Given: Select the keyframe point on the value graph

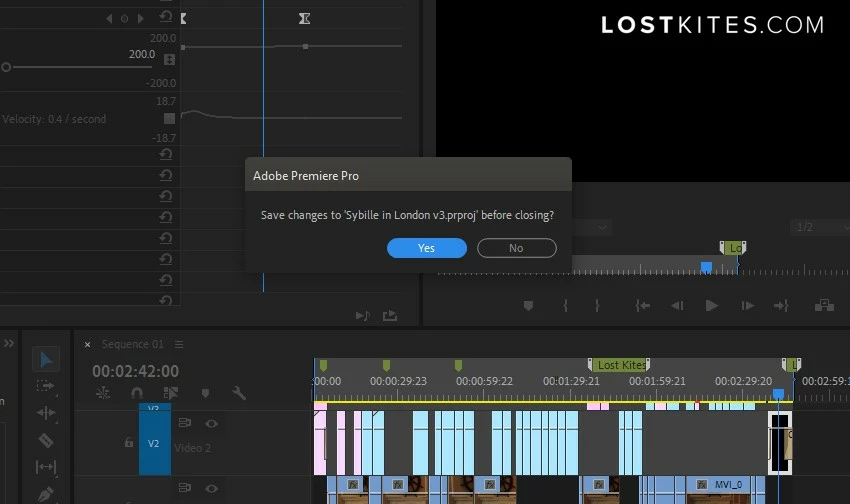Looking at the screenshot, I should tap(306, 47).
